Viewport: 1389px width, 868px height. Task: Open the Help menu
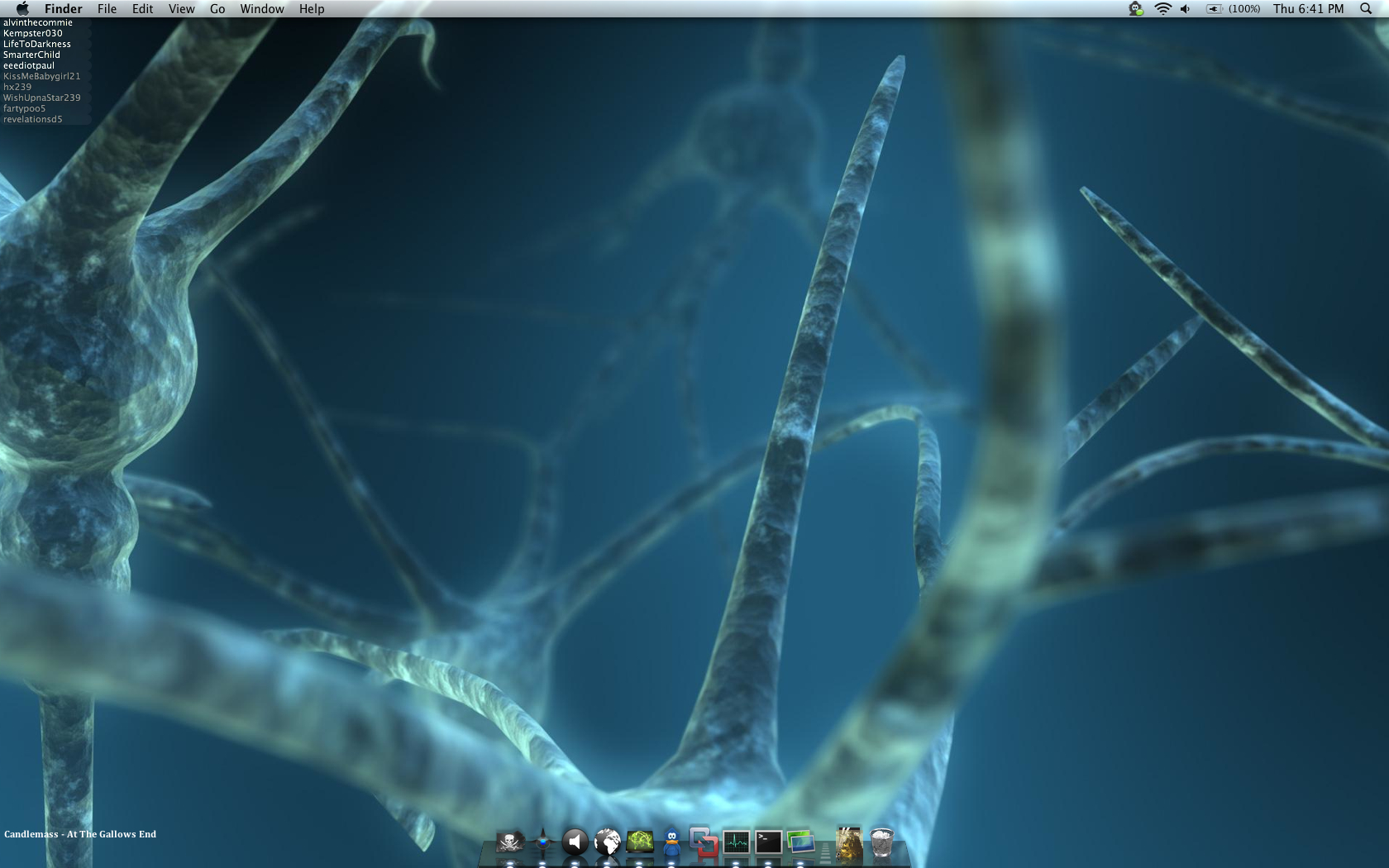312,8
